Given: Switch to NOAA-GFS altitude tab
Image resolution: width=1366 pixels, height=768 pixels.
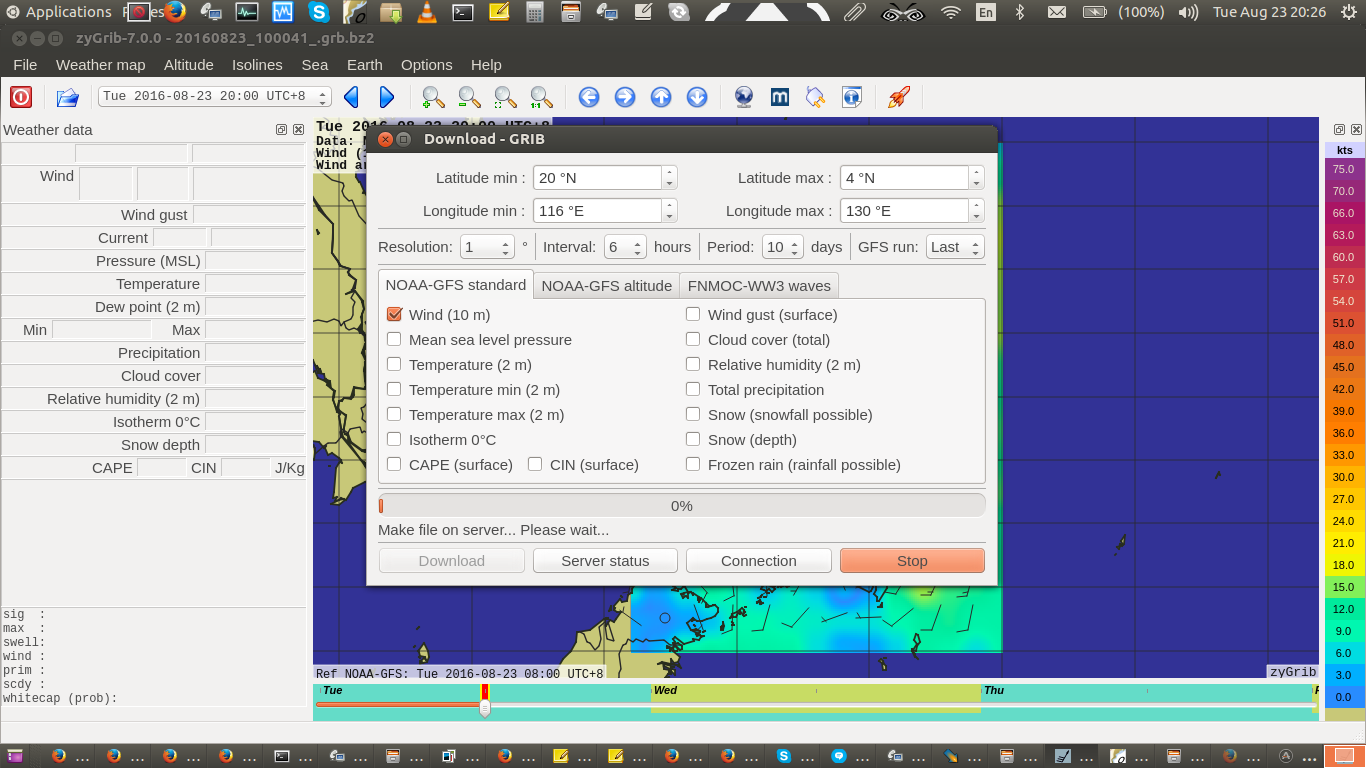Looking at the screenshot, I should (x=606, y=285).
